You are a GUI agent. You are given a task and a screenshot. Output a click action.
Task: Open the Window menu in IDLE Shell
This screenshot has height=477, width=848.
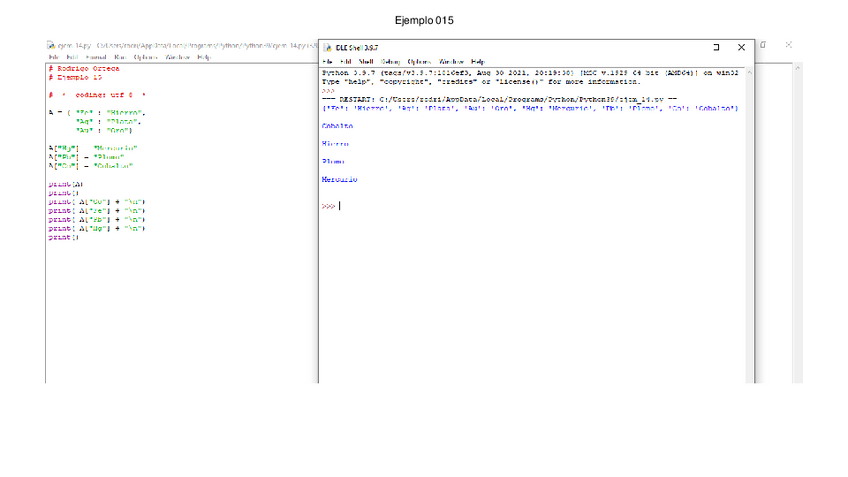(x=451, y=62)
